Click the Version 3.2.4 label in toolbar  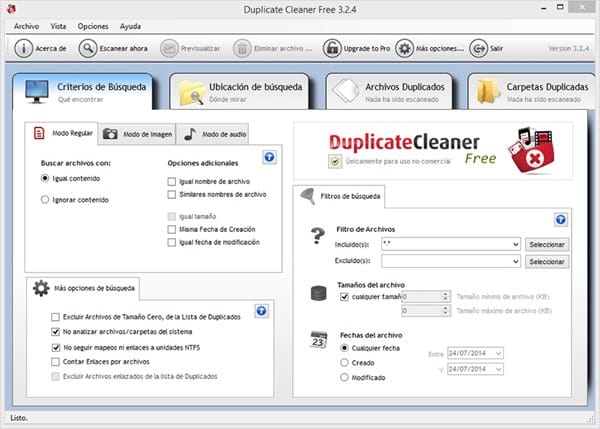(568, 49)
